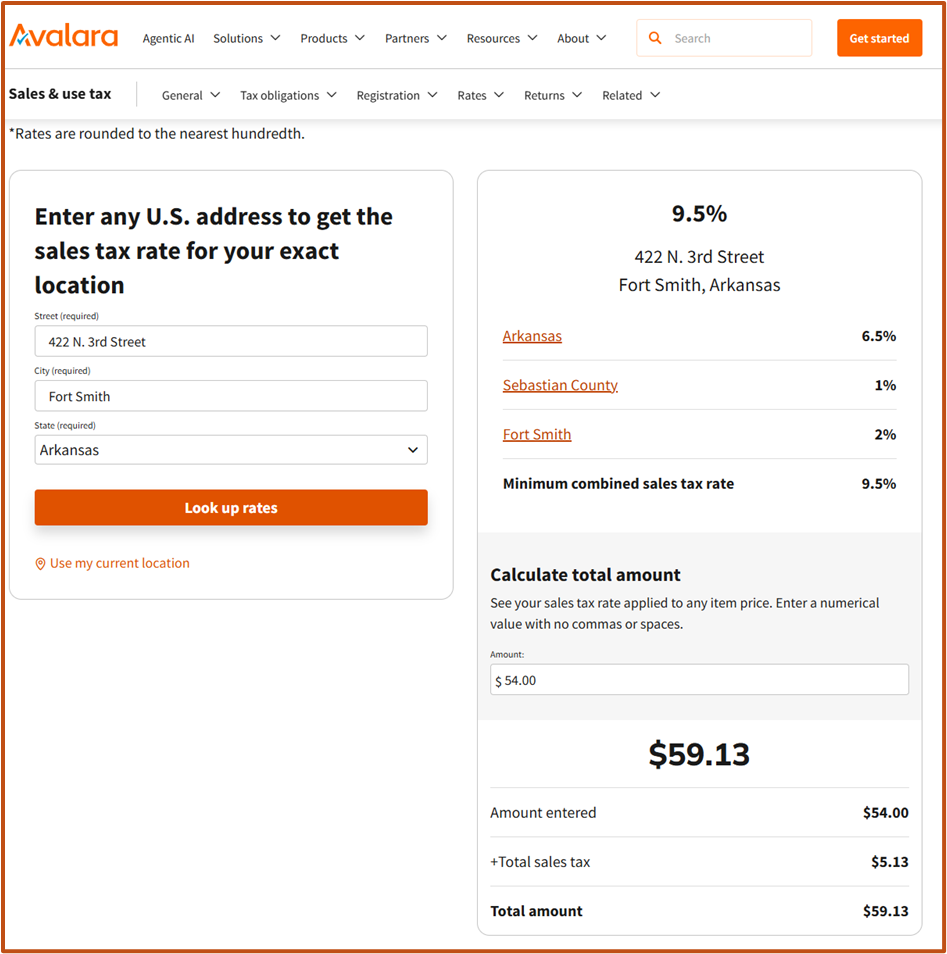The width and height of the screenshot is (947, 954).
Task: Click the Avalara logo
Action: point(64,37)
